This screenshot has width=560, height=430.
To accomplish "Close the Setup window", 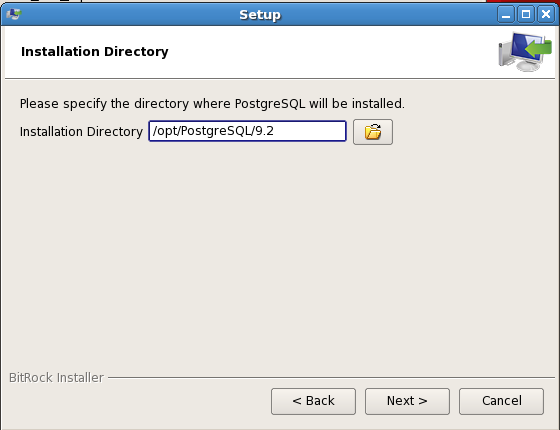I will [x=546, y=15].
